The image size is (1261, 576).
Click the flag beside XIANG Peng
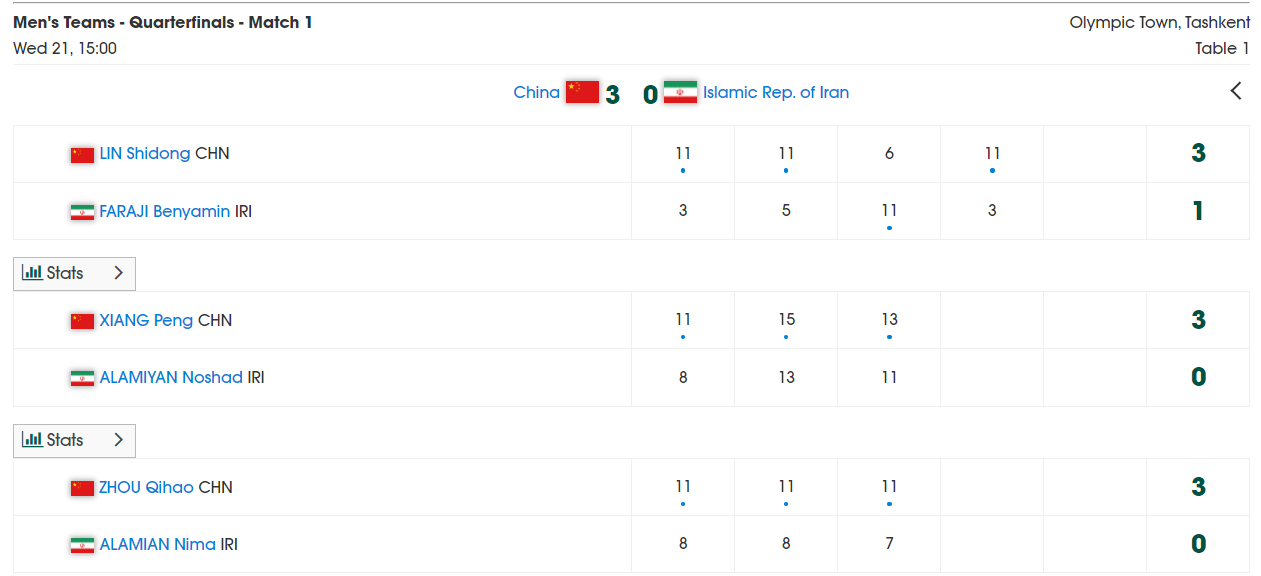coord(82,321)
